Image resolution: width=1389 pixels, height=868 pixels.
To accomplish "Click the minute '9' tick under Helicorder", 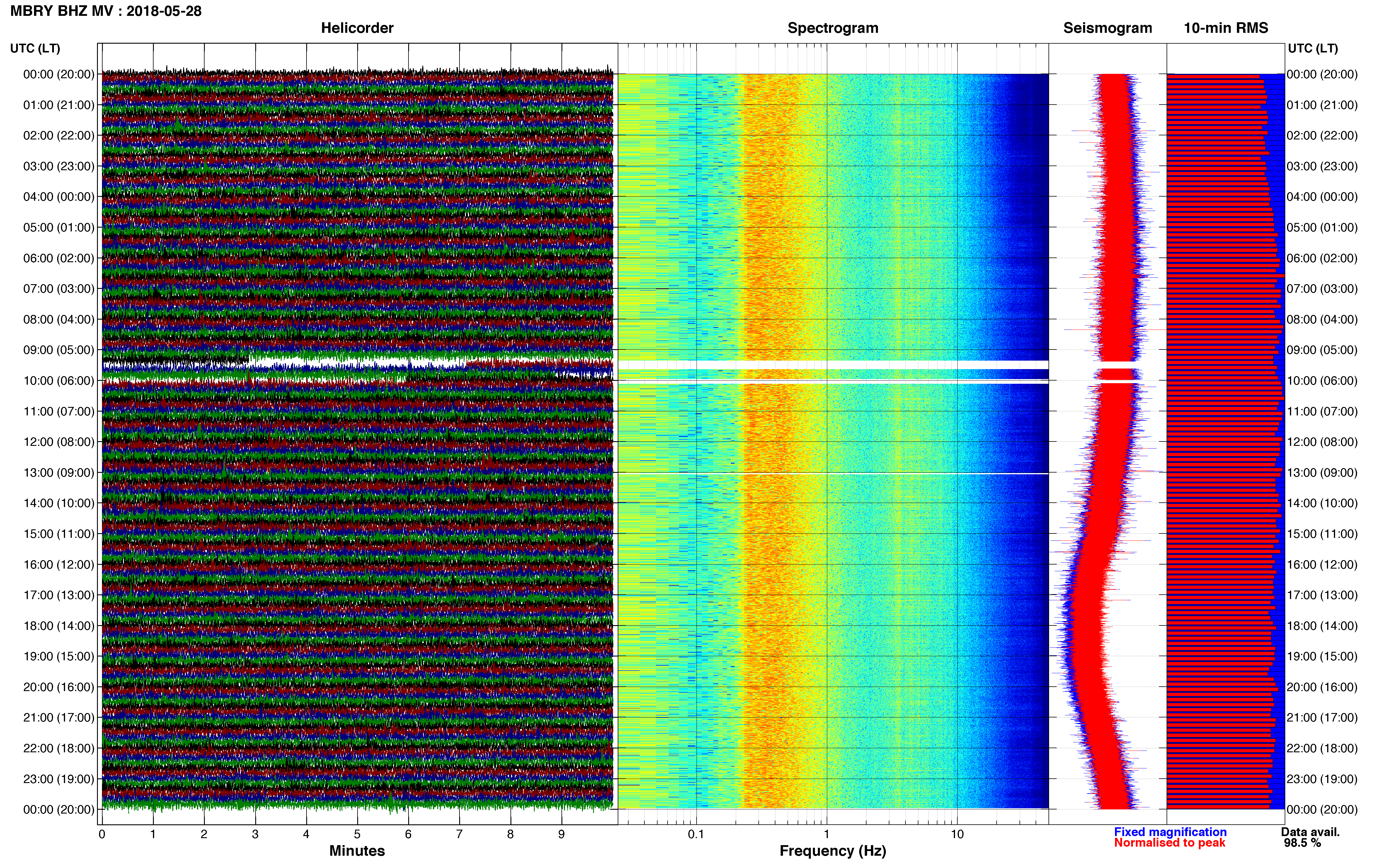I will [561, 834].
